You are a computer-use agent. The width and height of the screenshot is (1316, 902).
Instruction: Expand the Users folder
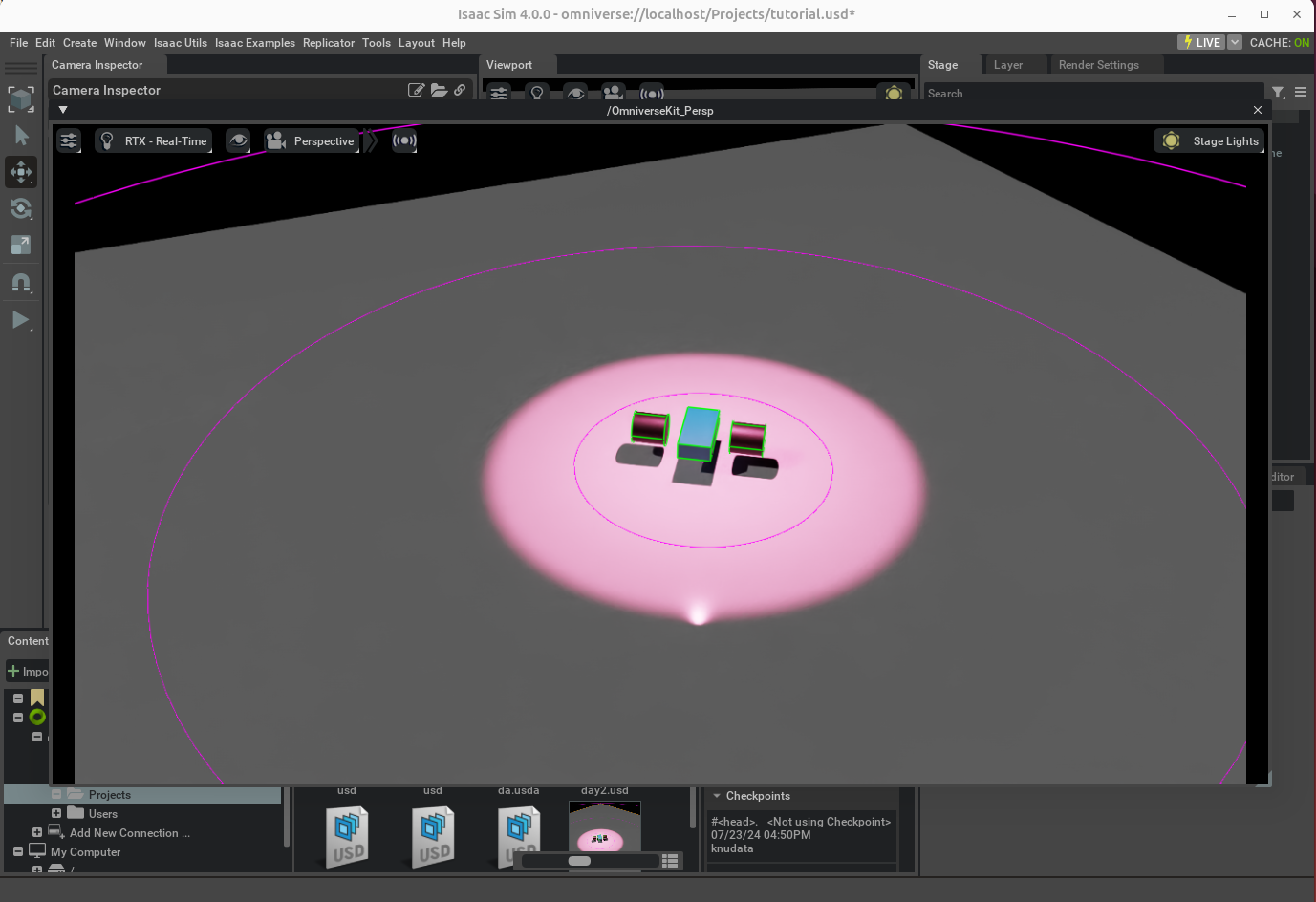point(56,814)
